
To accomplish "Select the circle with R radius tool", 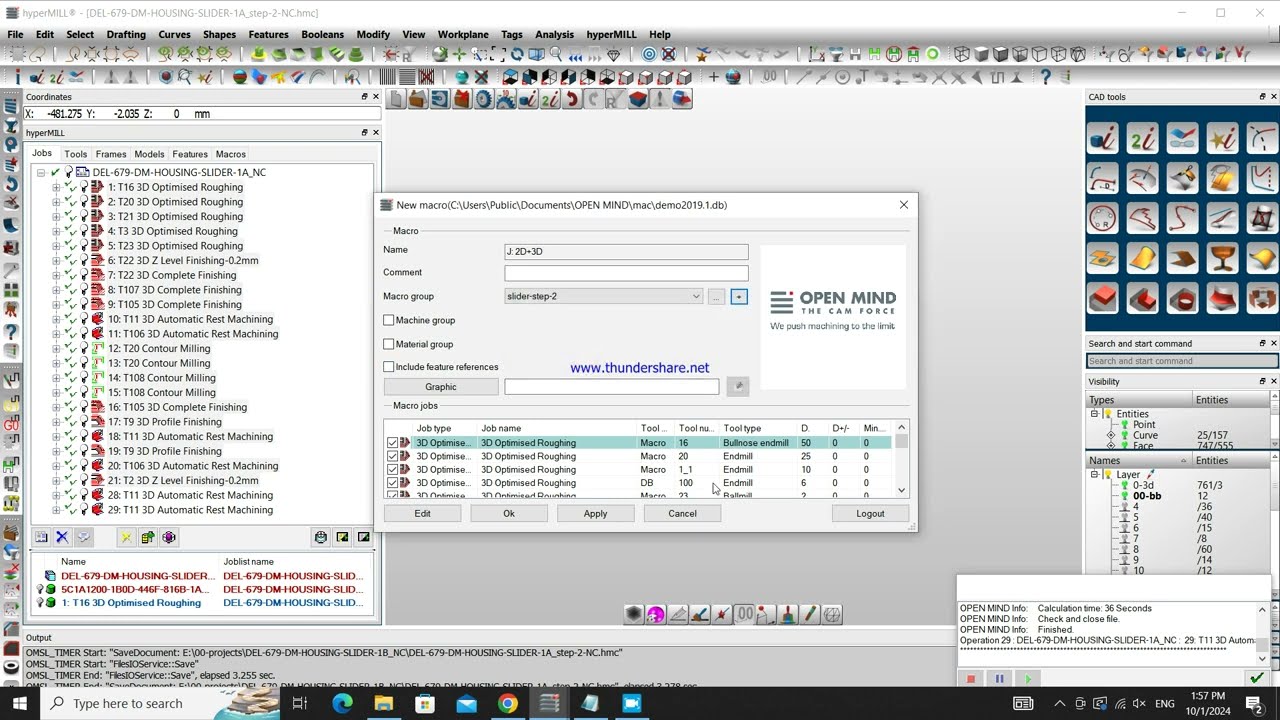I will (x=1103, y=218).
